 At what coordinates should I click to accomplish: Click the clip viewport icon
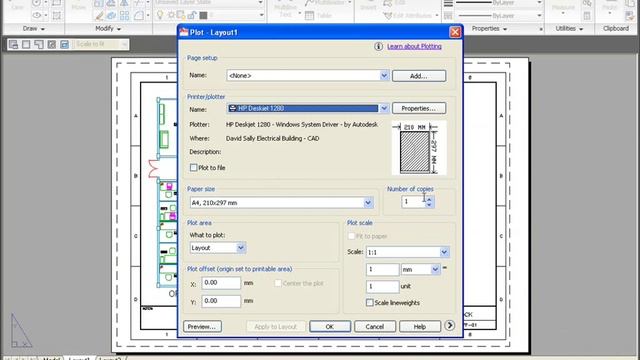(x=51, y=44)
